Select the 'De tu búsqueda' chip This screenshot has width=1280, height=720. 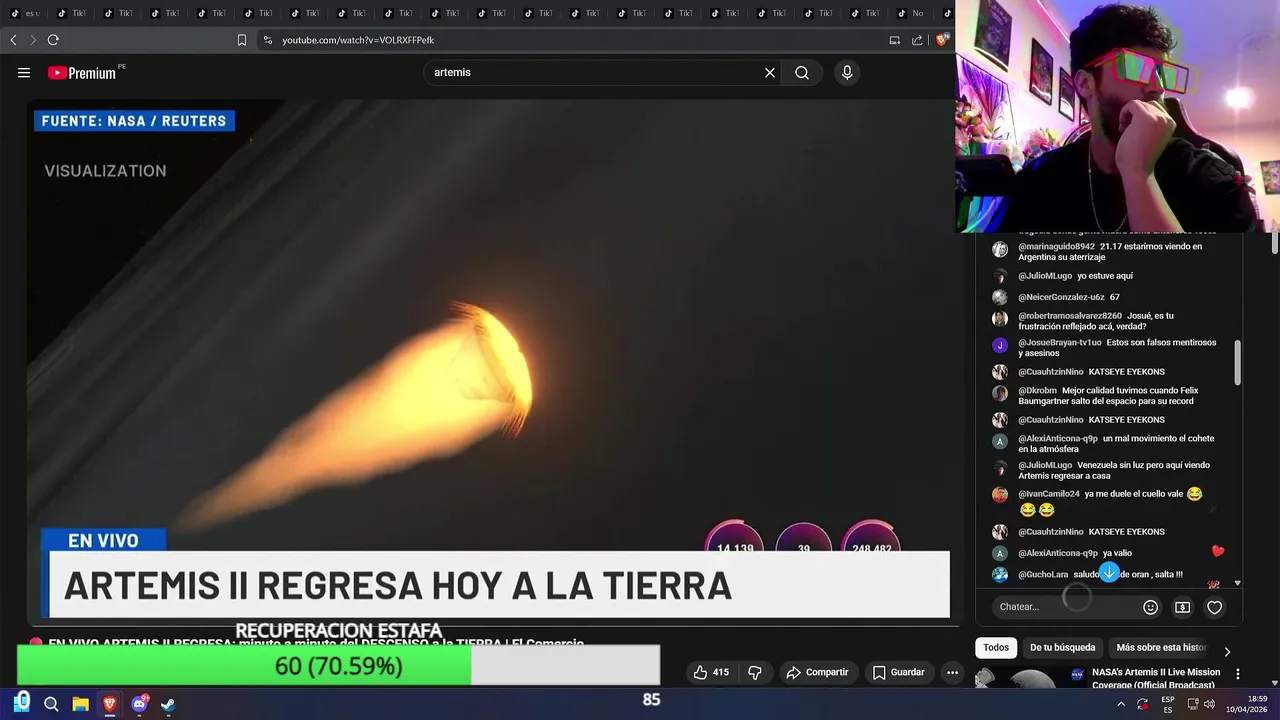(x=1062, y=647)
